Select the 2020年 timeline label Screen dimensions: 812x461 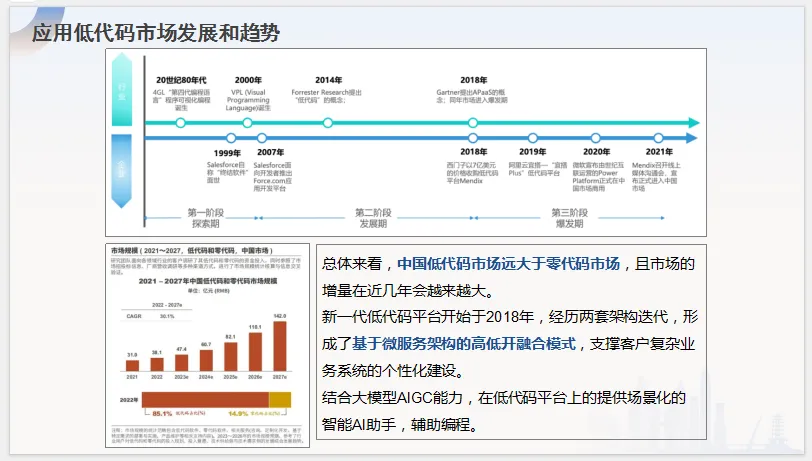pos(596,152)
